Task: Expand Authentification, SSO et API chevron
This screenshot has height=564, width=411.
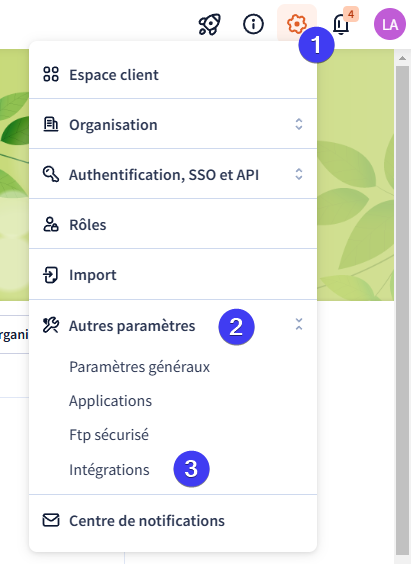Action: coord(299,174)
